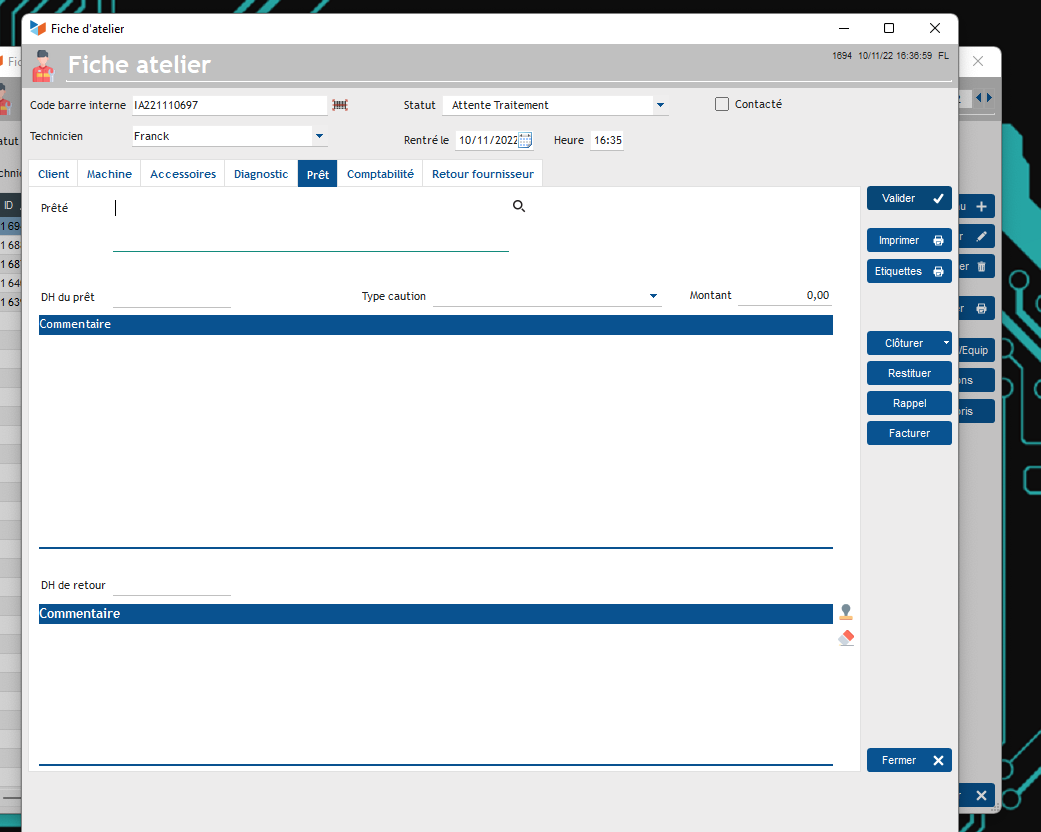This screenshot has width=1041, height=832.
Task: Select the Retour fournisseur tab
Action: pos(482,174)
